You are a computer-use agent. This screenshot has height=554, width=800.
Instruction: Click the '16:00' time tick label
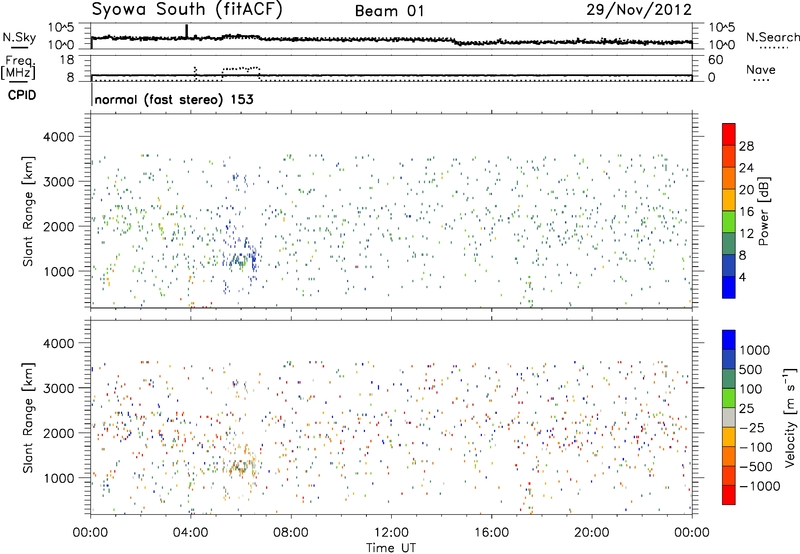[x=491, y=533]
